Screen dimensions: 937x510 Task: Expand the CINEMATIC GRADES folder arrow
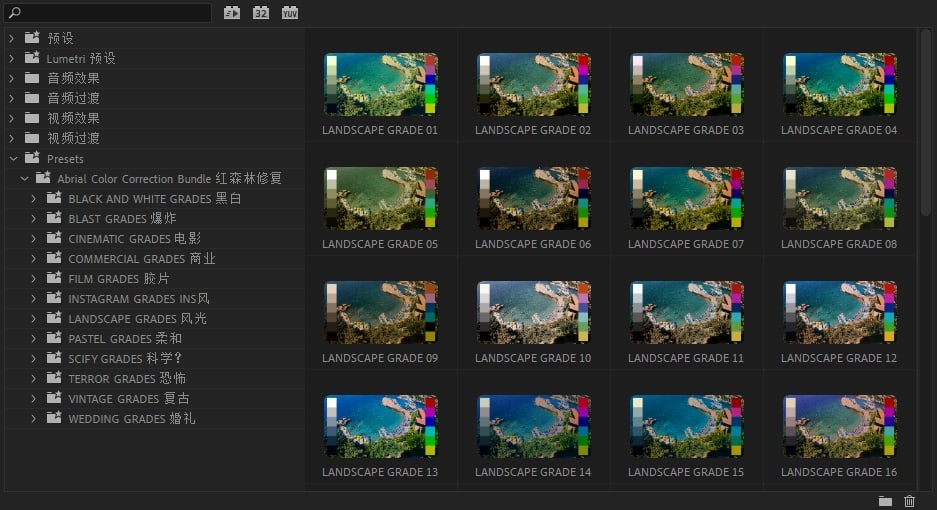33,238
